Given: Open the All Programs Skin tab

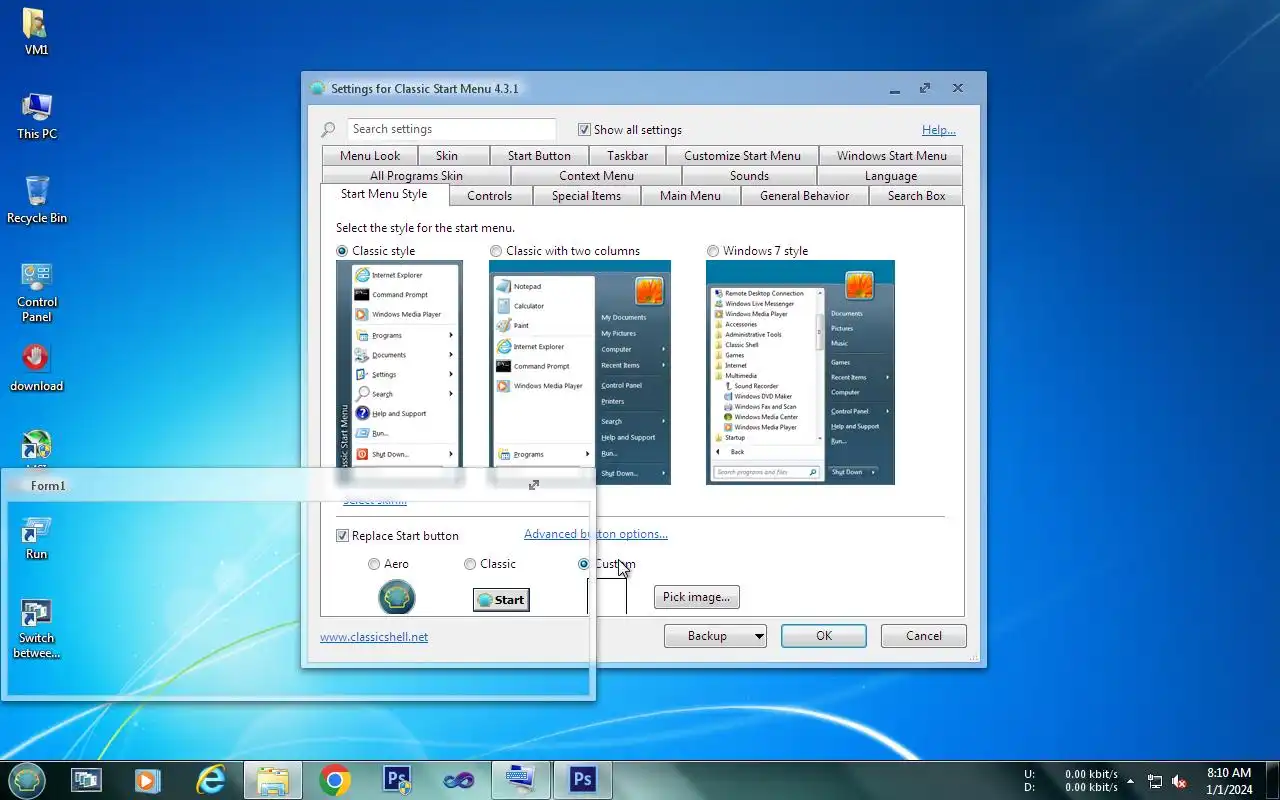Looking at the screenshot, I should 416,176.
